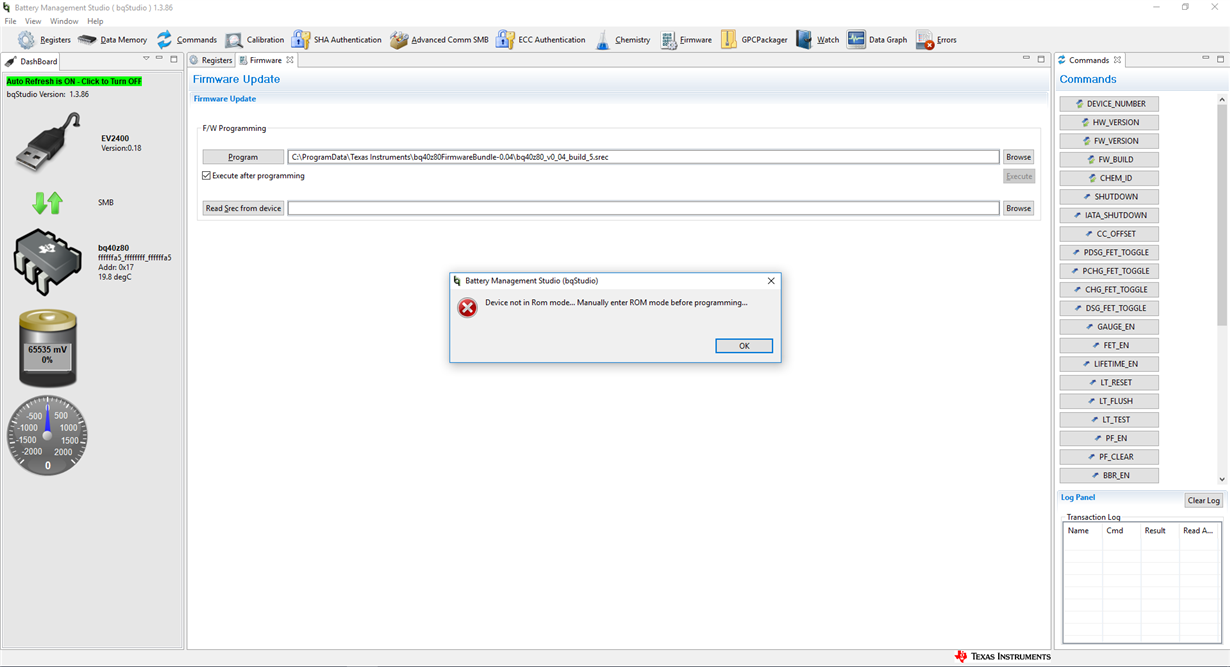This screenshot has height=667, width=1230.
Task: Open the File menu
Action: (10, 21)
